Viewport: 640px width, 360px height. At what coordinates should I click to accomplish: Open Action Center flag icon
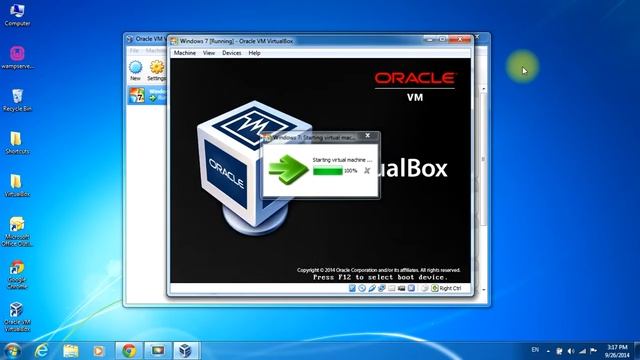(593, 351)
